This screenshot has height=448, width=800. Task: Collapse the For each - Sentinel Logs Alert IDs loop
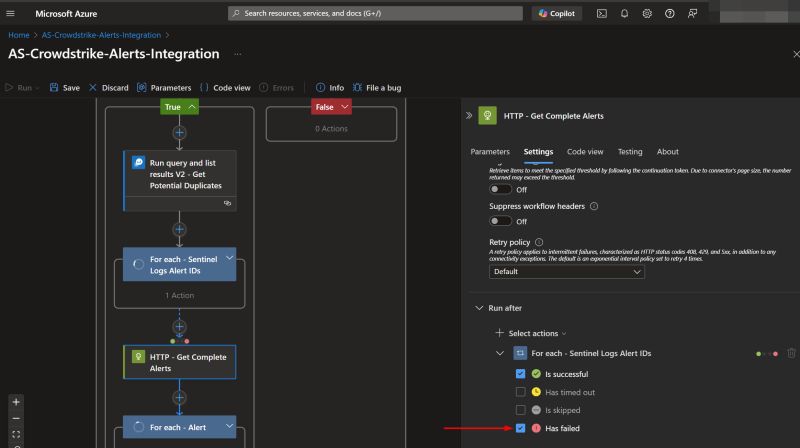pos(229,258)
